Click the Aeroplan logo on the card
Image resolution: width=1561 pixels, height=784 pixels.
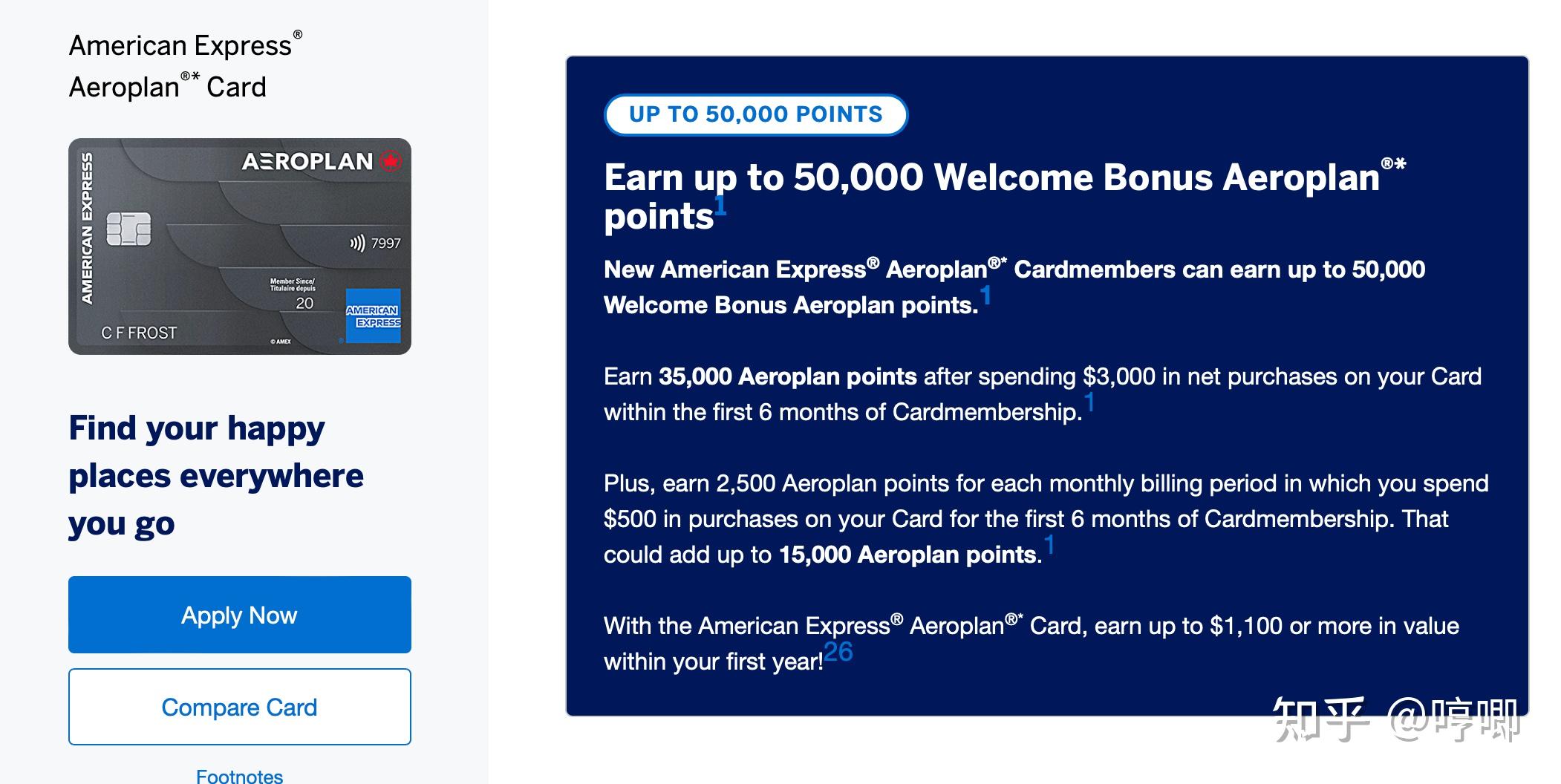tap(307, 161)
